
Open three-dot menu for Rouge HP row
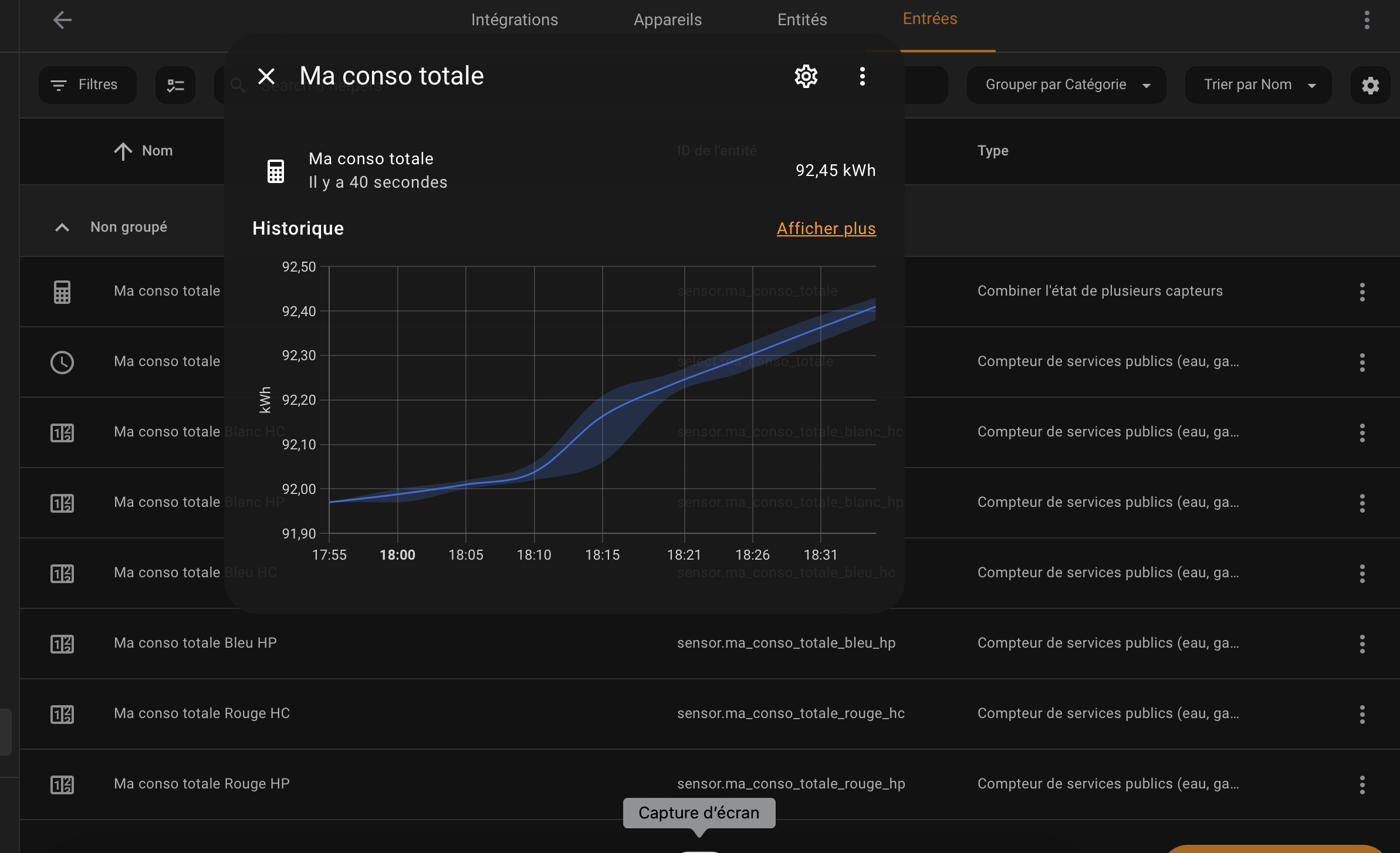pos(1362,784)
